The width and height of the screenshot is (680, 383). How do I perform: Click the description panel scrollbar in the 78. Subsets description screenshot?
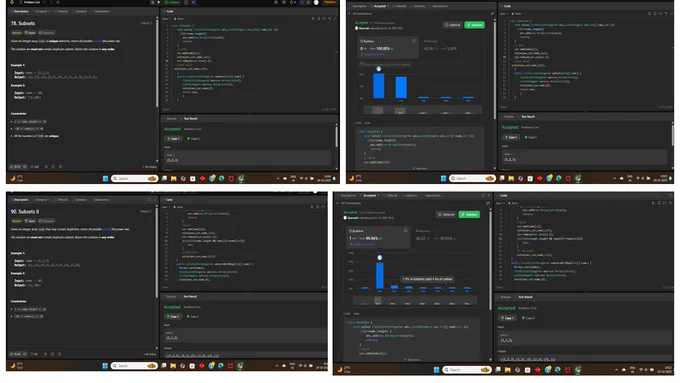[x=157, y=62]
